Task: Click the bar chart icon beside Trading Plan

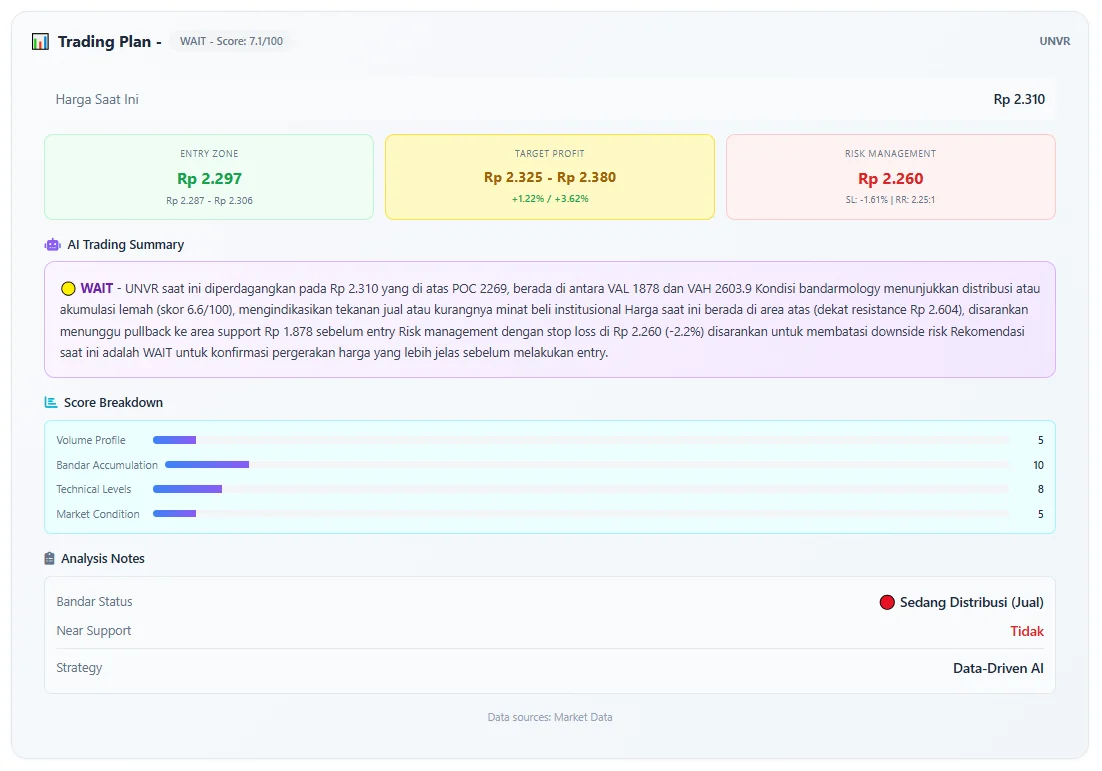Action: tap(40, 42)
